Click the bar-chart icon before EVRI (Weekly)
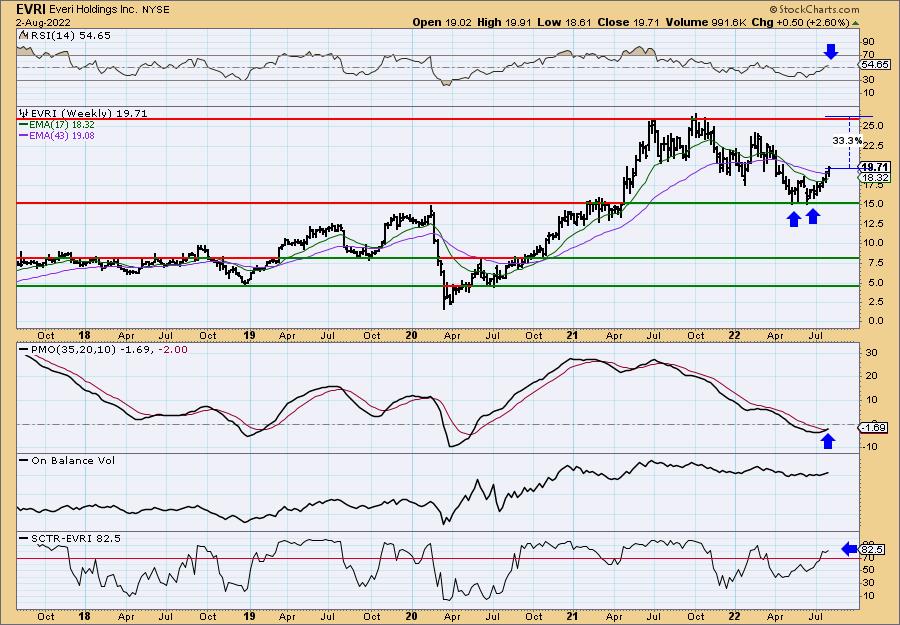Screen dimensions: 900x625 click(x=24, y=113)
